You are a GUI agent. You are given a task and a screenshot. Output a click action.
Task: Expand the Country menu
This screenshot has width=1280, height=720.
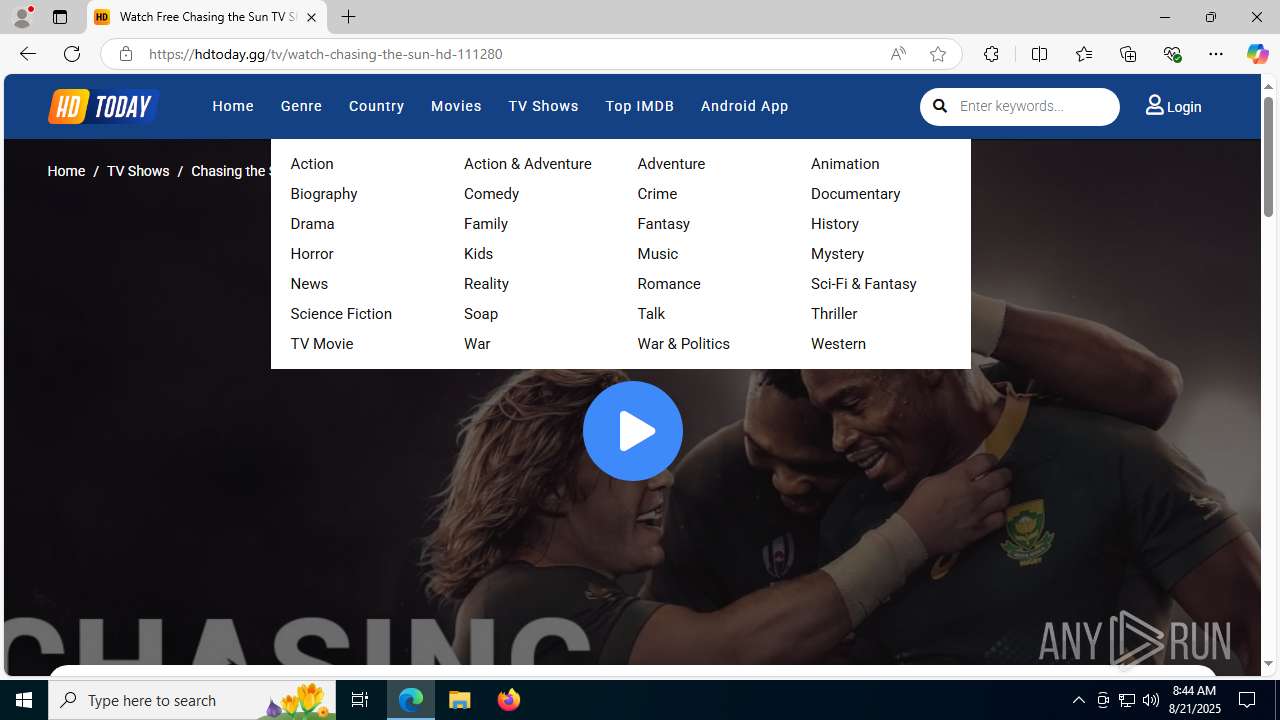point(376,106)
